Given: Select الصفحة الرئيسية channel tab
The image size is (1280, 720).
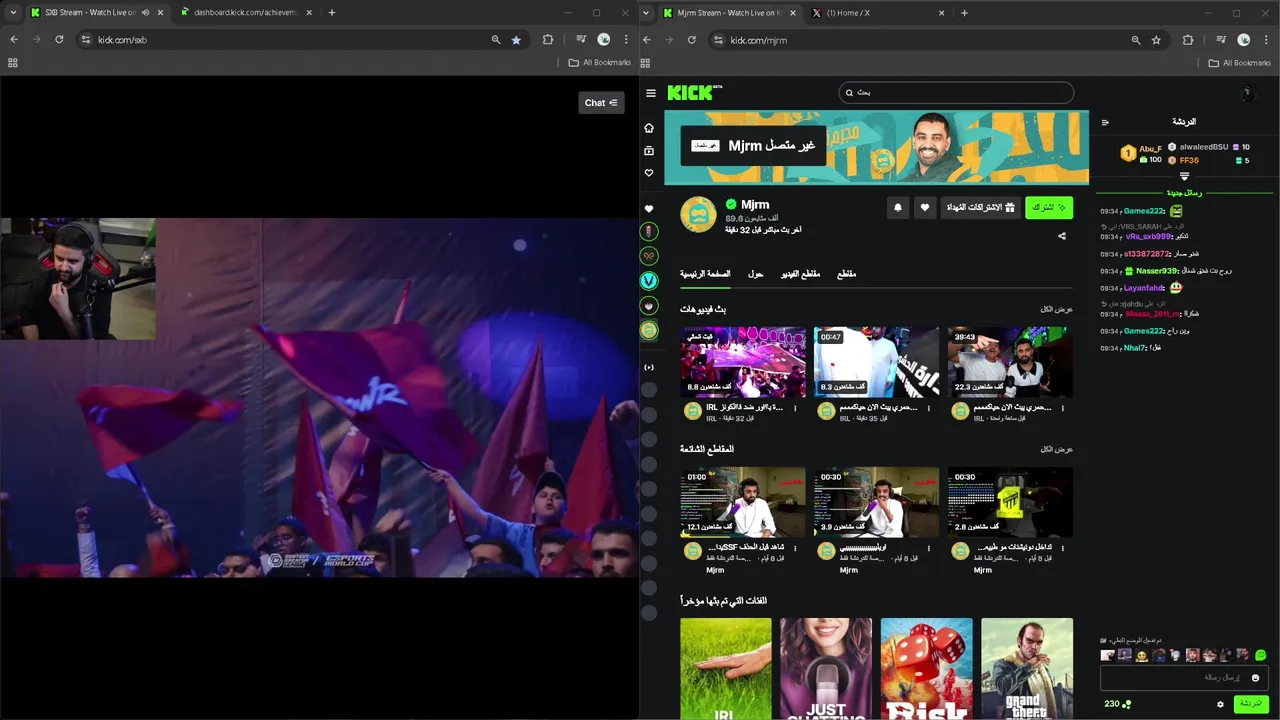Looking at the screenshot, I should click(705, 274).
